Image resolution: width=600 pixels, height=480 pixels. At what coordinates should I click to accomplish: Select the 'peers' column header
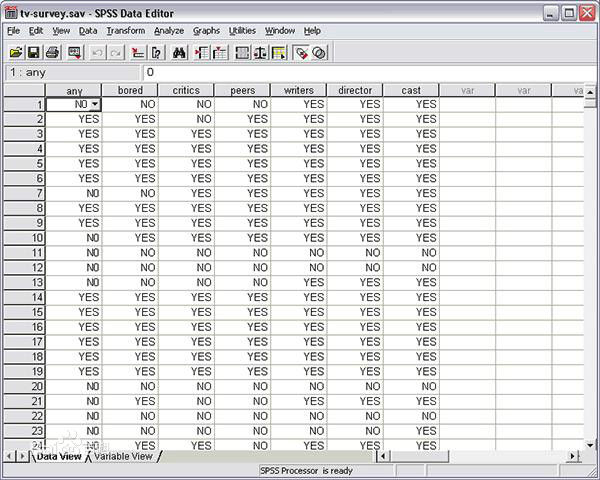coord(243,91)
